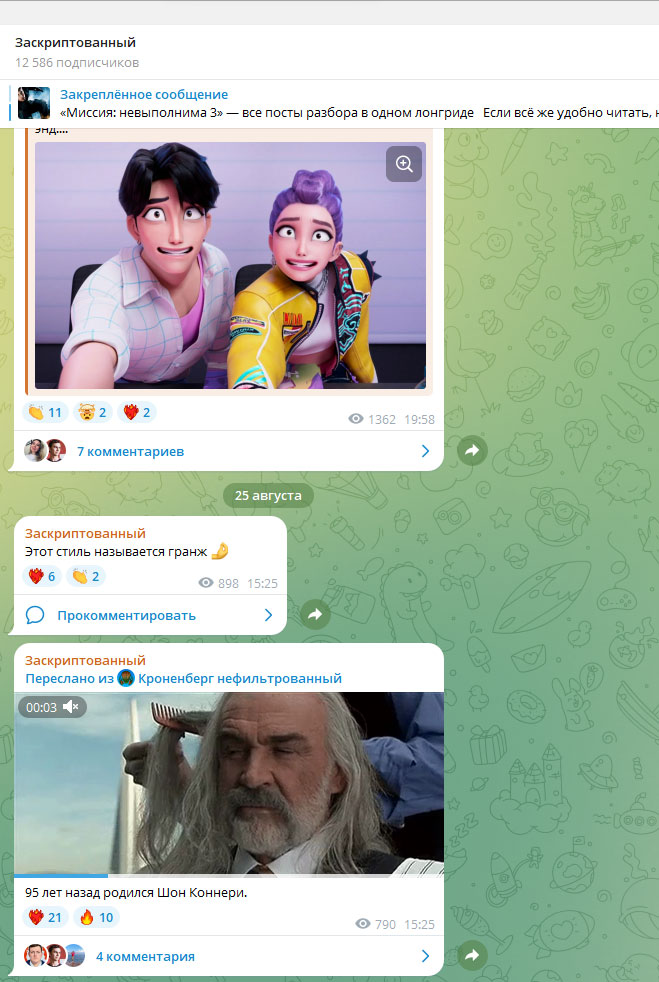
Task: Click the pinned message thumbnail avatar
Action: pos(34,103)
